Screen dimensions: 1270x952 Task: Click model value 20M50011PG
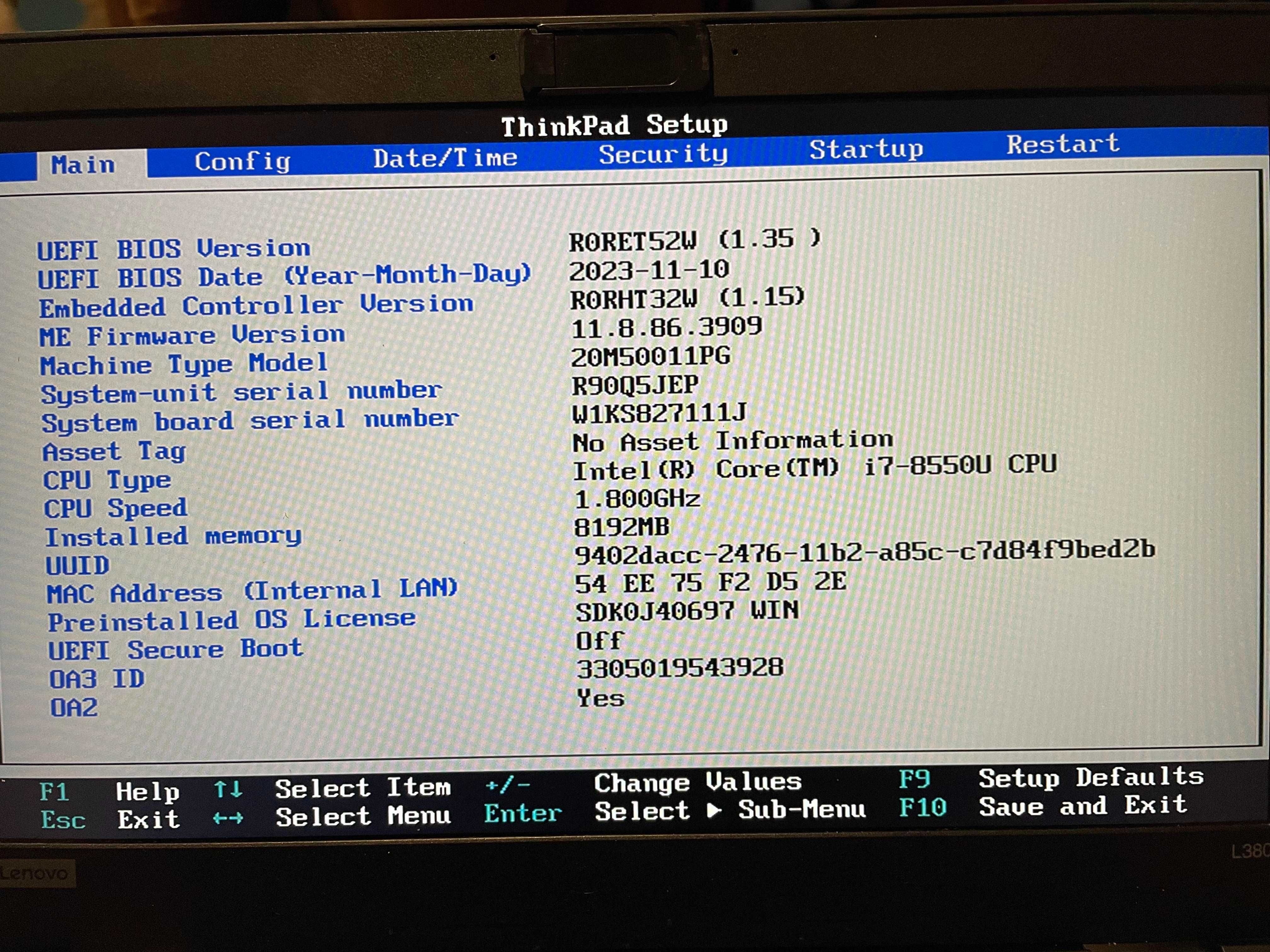(650, 356)
